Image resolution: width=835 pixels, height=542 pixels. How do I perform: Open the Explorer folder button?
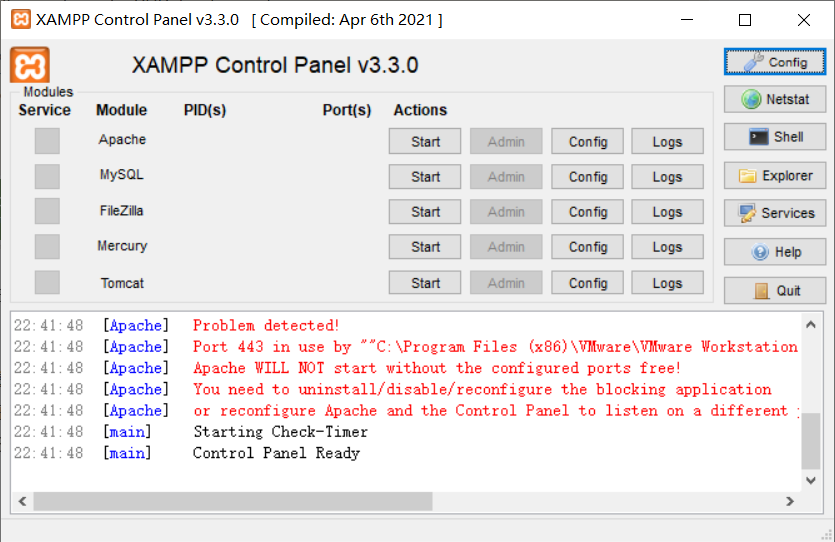tap(775, 176)
